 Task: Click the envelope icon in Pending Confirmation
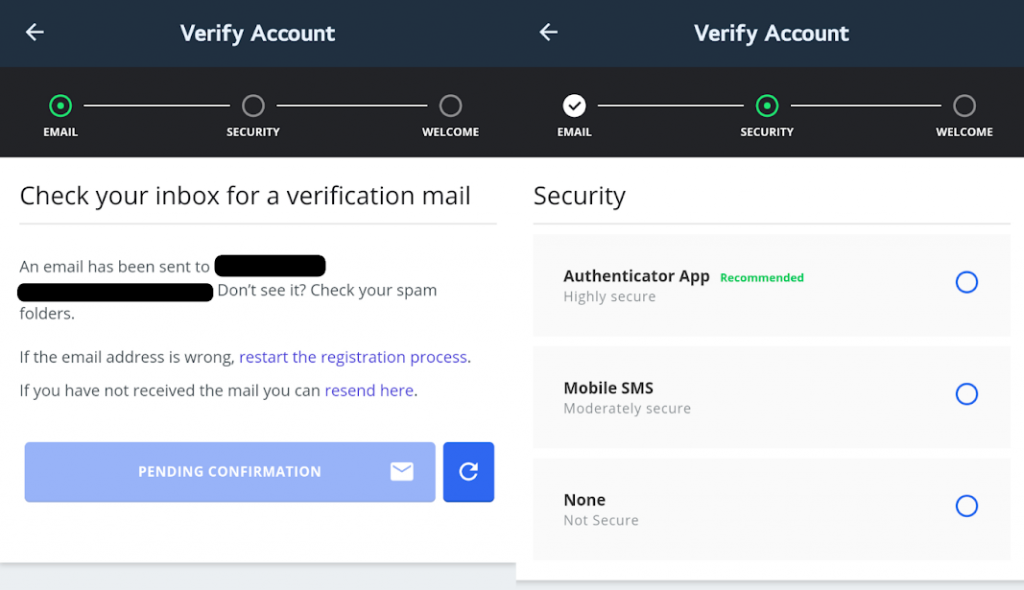click(402, 472)
